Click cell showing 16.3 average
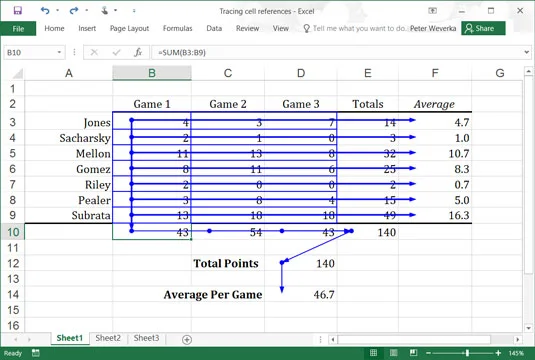 tap(435, 215)
